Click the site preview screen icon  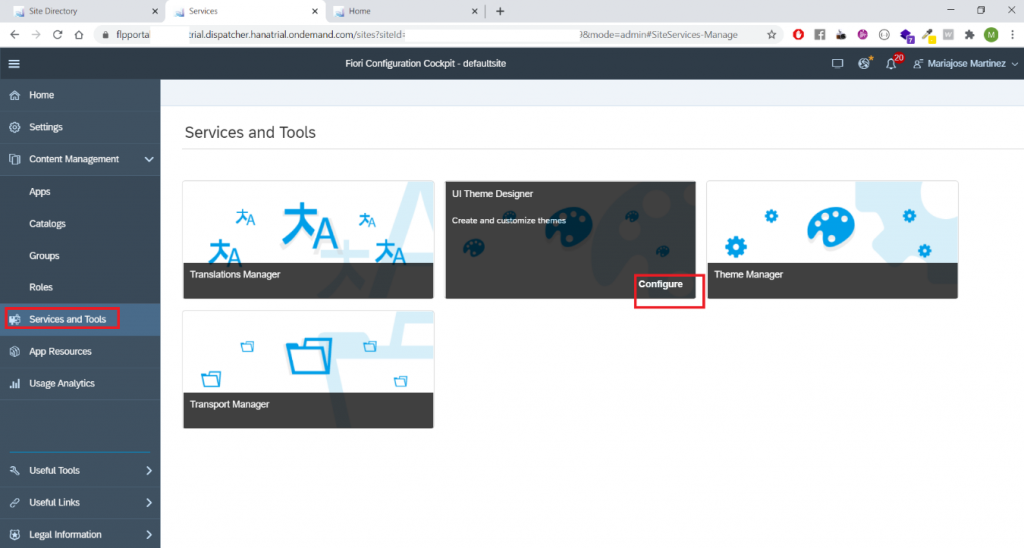pos(837,63)
